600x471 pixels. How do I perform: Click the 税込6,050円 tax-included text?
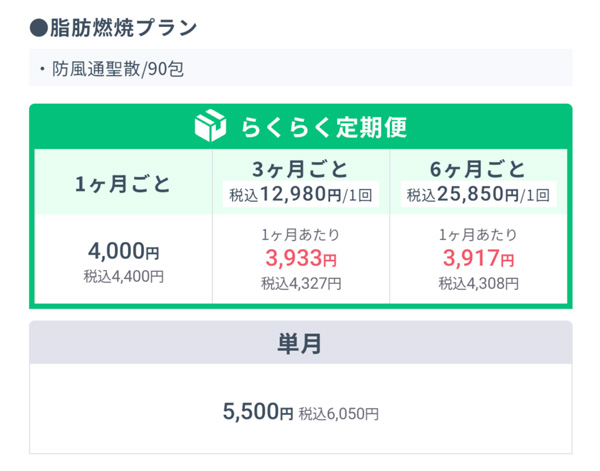click(339, 412)
